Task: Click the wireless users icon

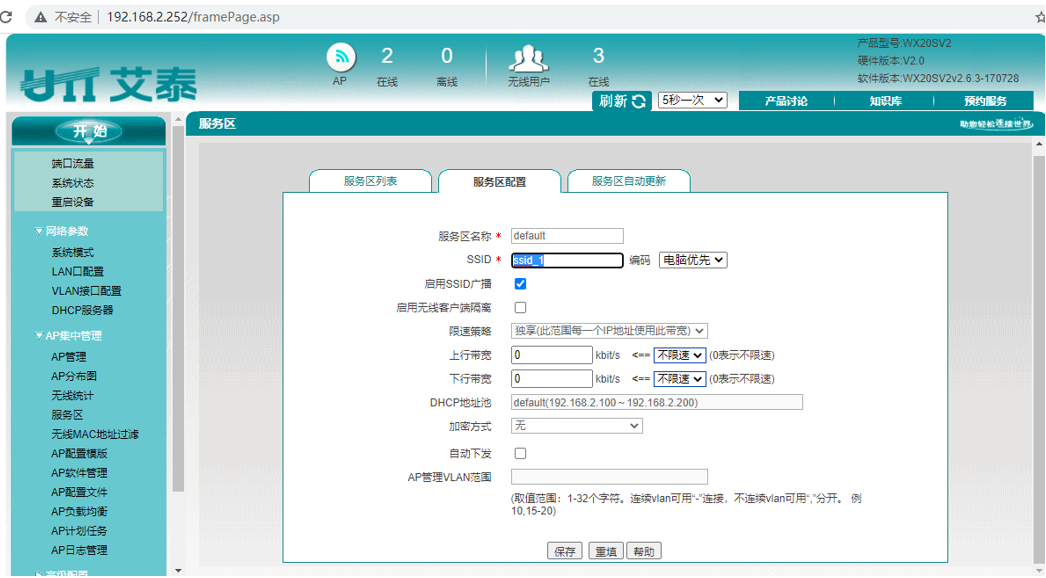Action: (x=529, y=58)
